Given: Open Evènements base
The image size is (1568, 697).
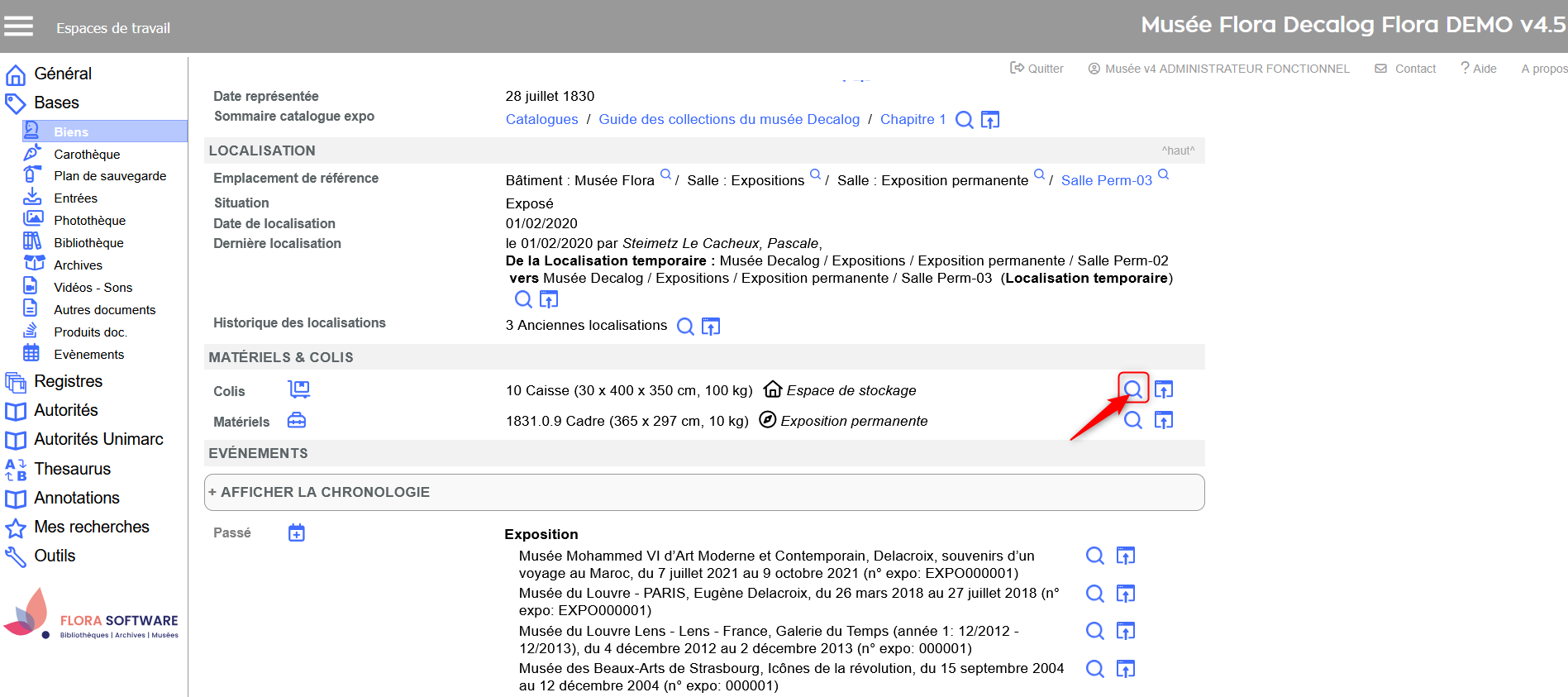Looking at the screenshot, I should pyautogui.click(x=88, y=355).
